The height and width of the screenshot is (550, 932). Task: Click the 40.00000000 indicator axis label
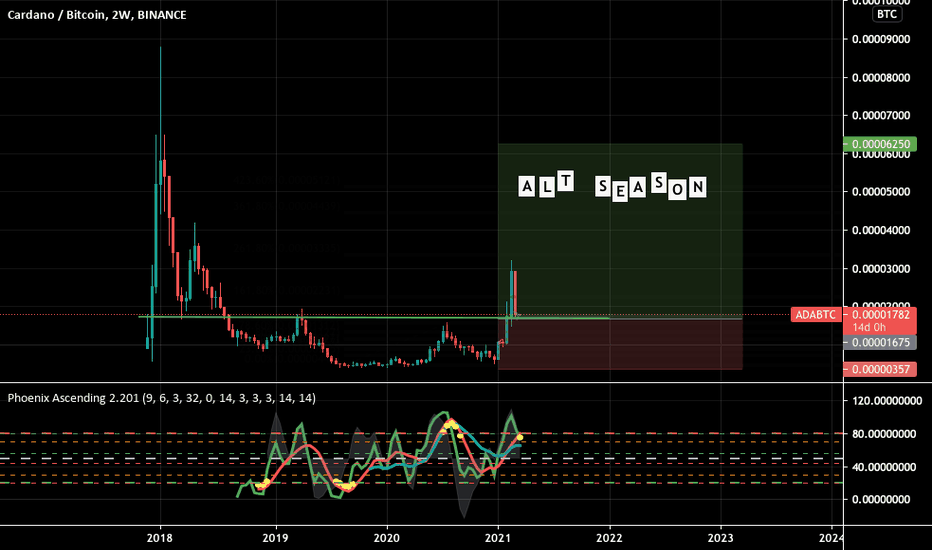point(884,467)
